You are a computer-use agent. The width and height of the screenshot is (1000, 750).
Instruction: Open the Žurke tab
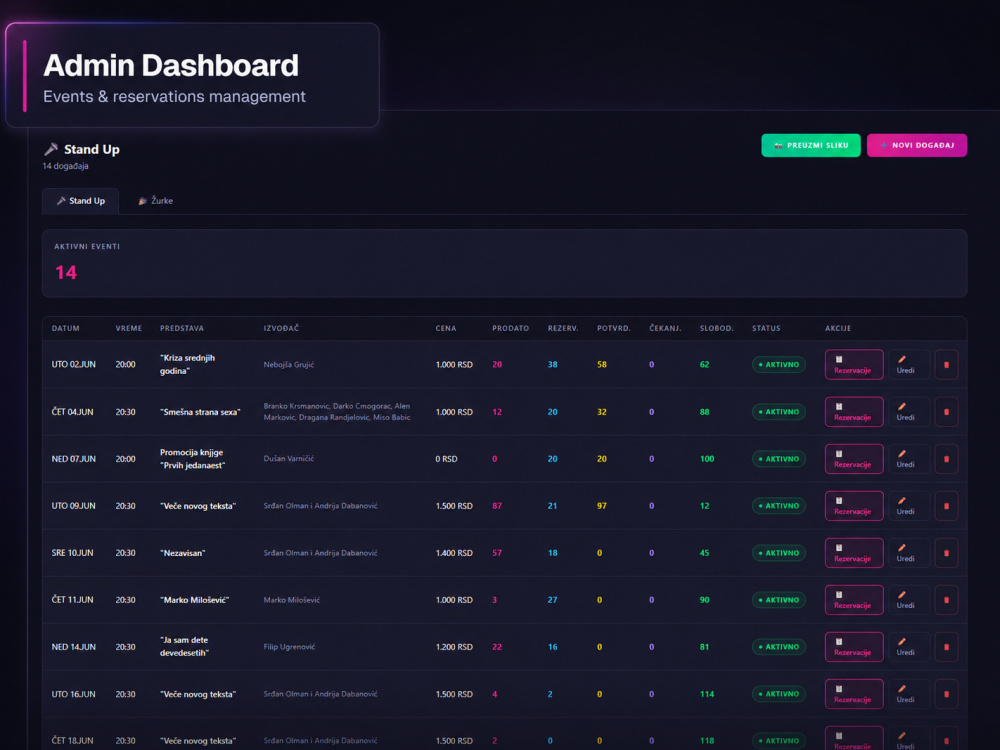point(156,201)
